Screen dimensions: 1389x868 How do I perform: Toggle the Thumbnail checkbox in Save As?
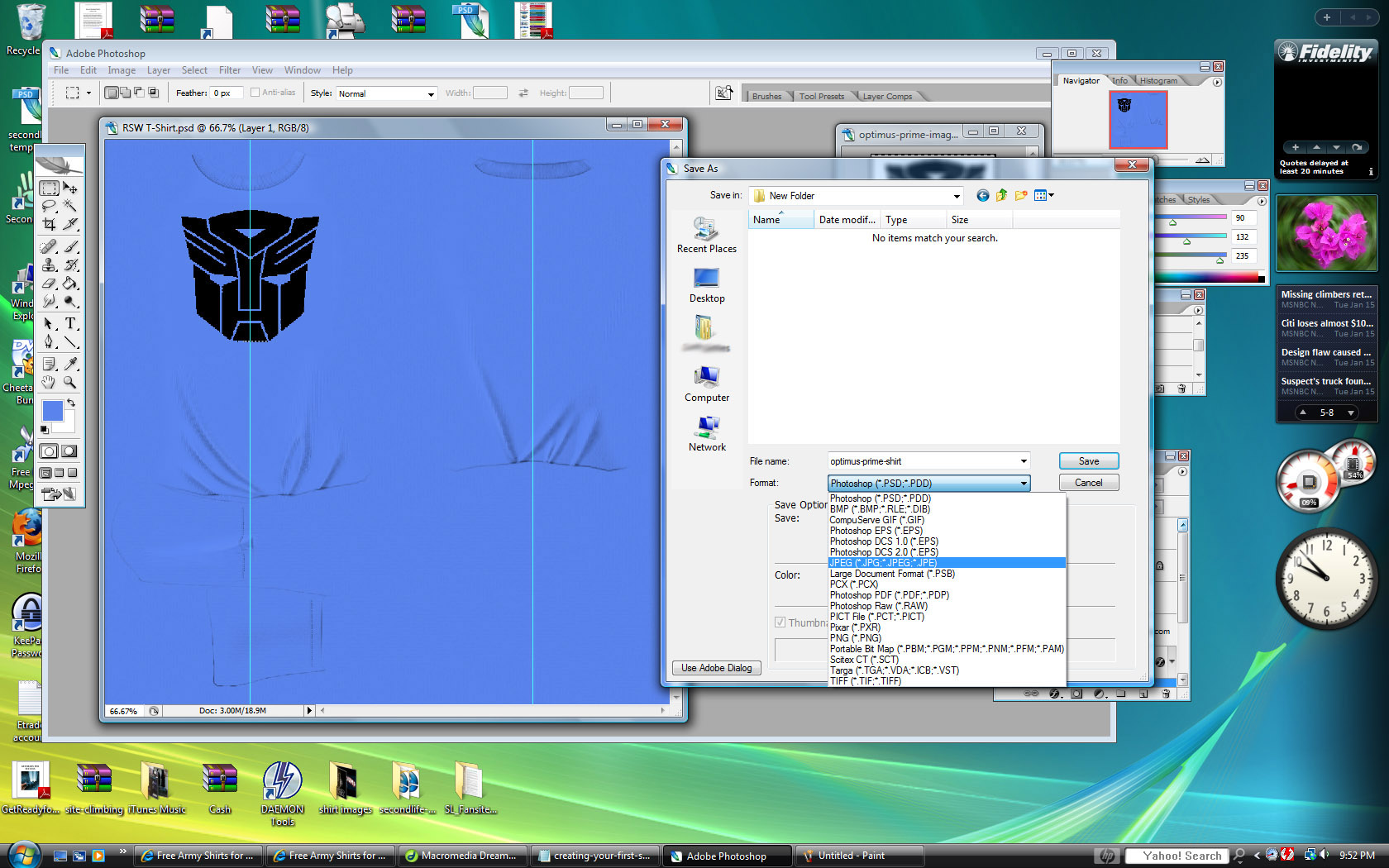click(x=780, y=622)
